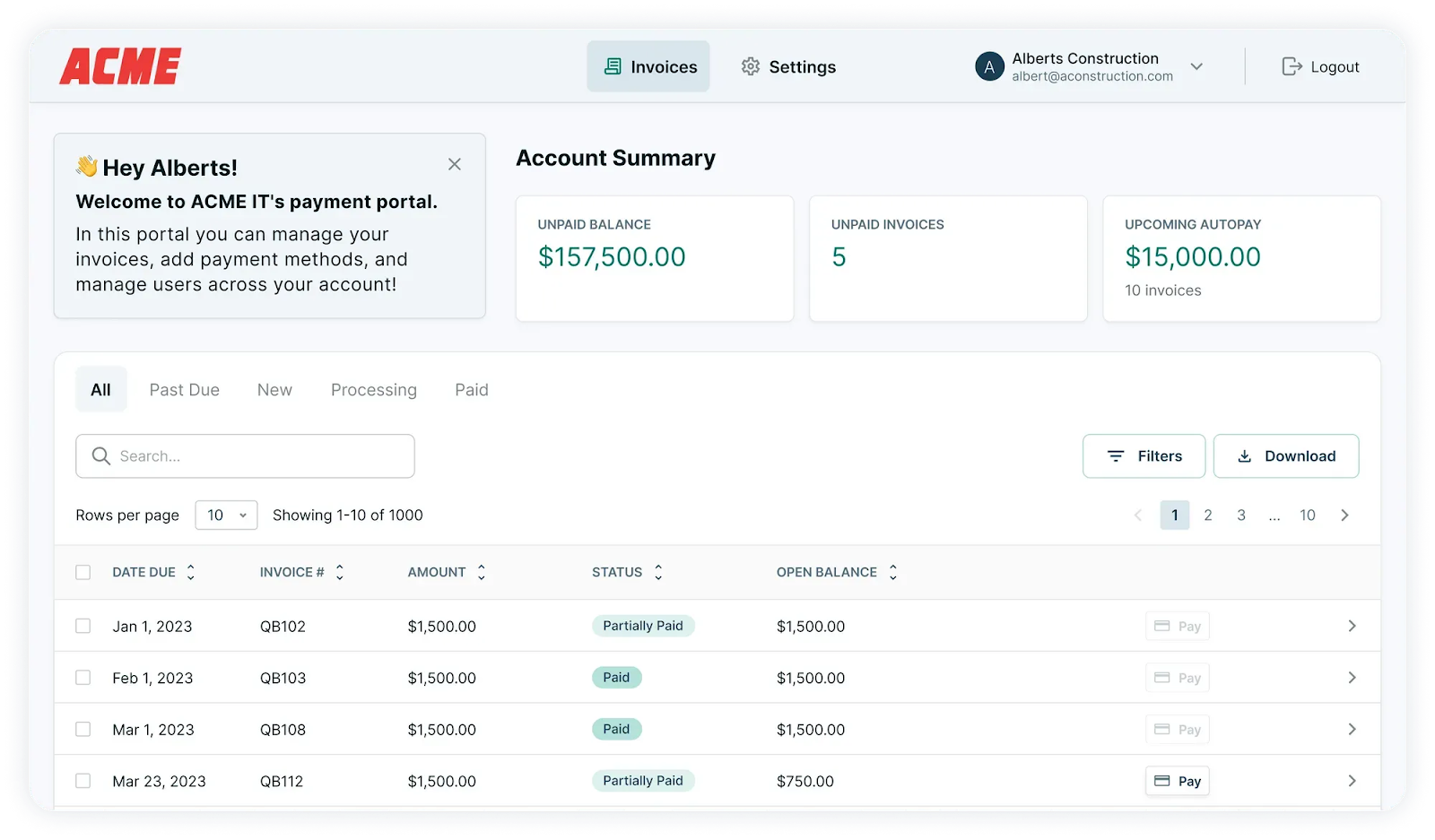Expand the Alberts Construction account dropdown
The image size is (1435, 840).
pyautogui.click(x=1197, y=66)
